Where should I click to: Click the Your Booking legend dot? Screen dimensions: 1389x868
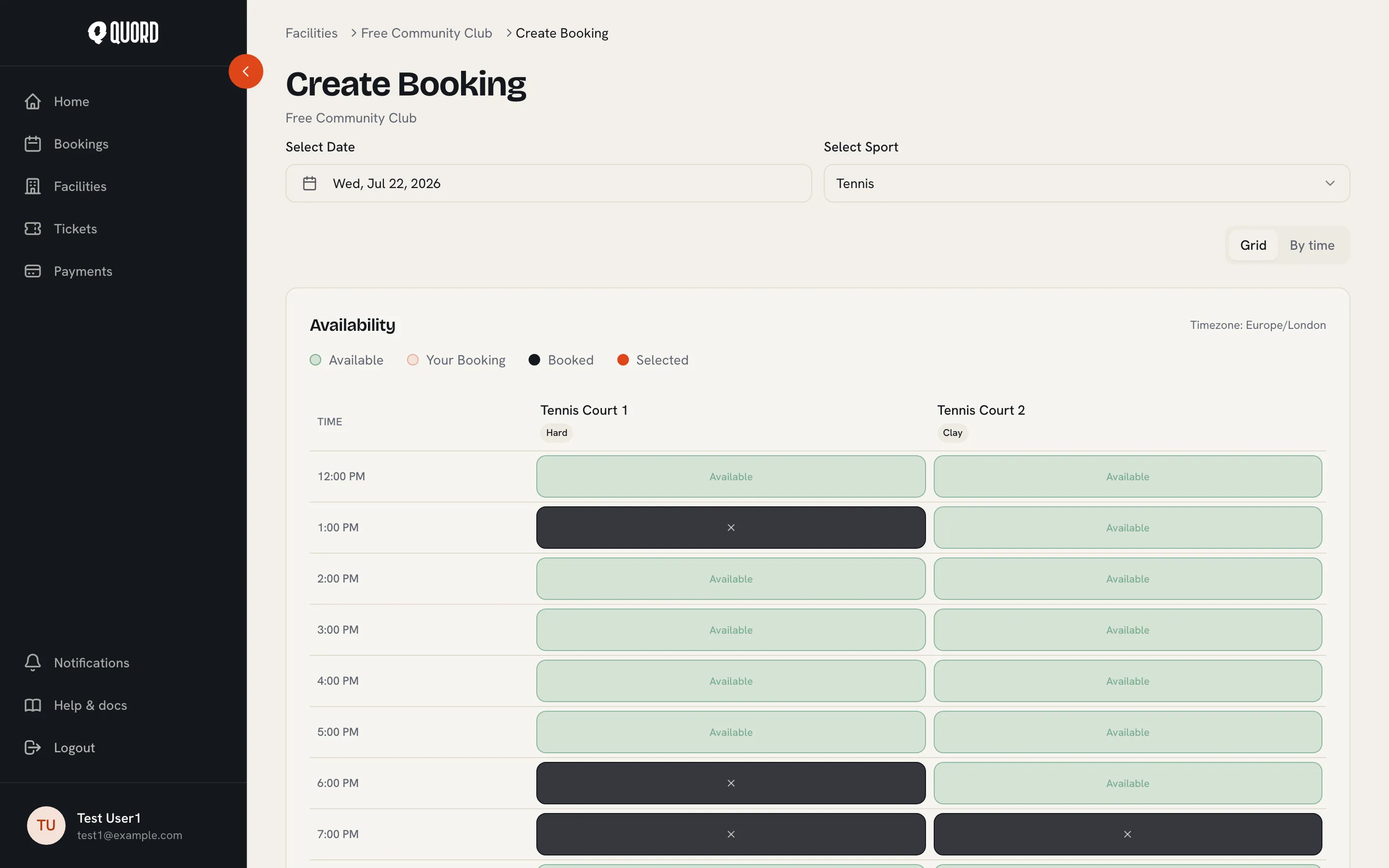point(413,360)
